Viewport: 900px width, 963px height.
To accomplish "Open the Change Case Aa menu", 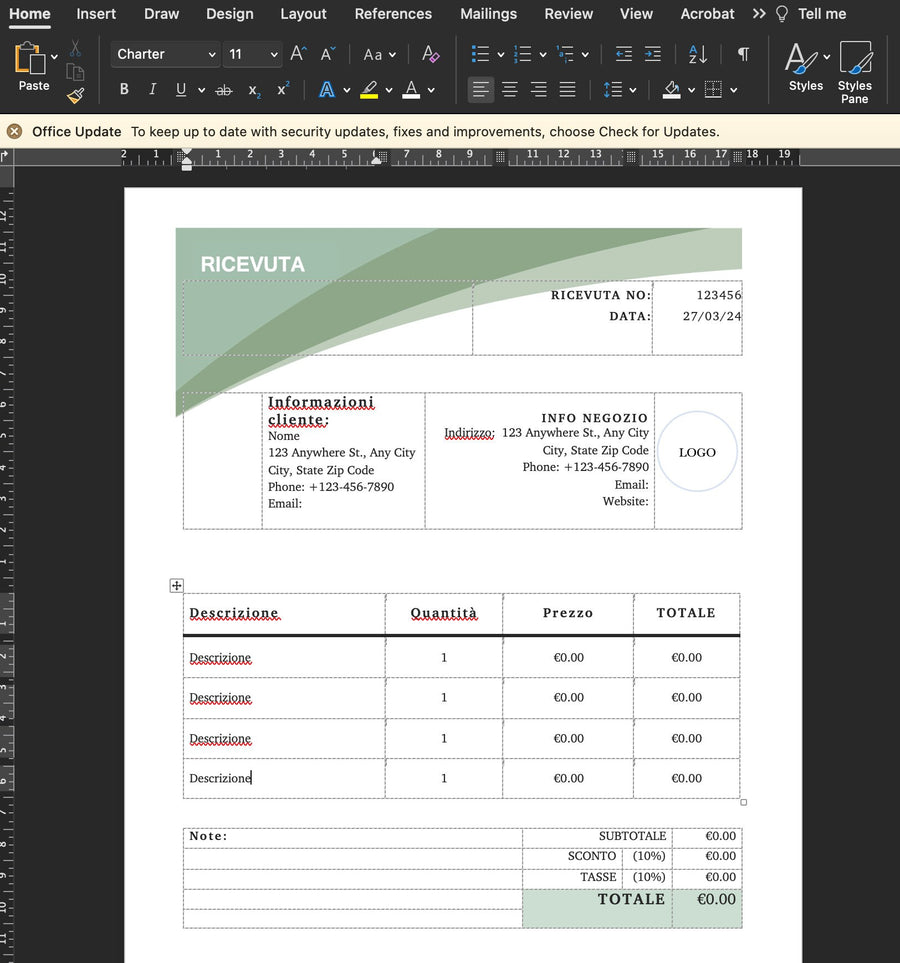I will (379, 55).
